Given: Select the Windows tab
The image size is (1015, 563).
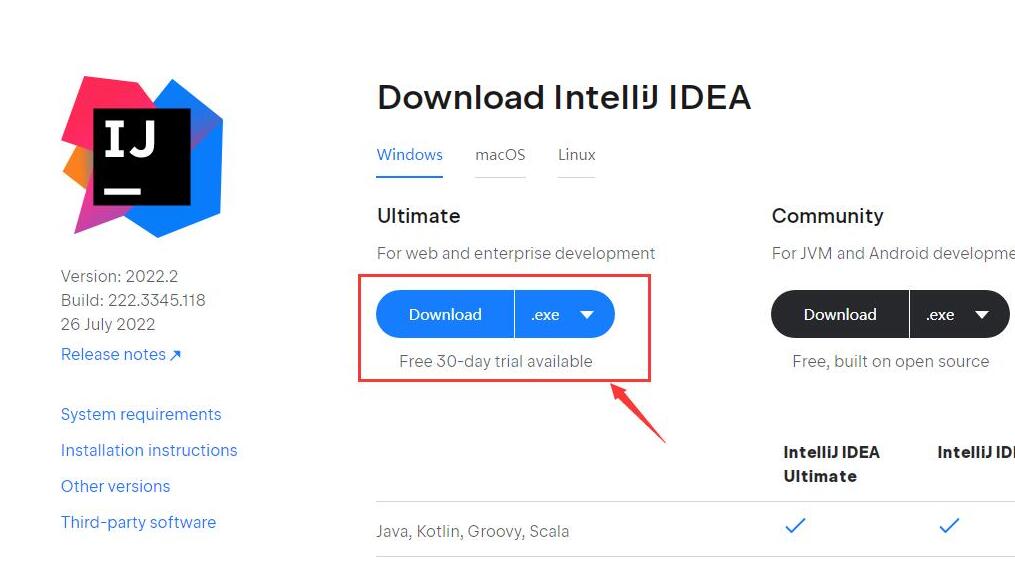Looking at the screenshot, I should coord(410,155).
